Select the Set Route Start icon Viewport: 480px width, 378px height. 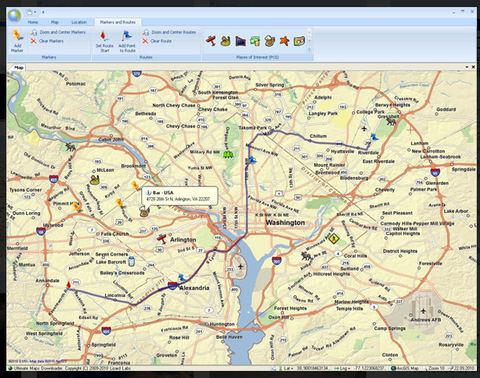pyautogui.click(x=105, y=41)
